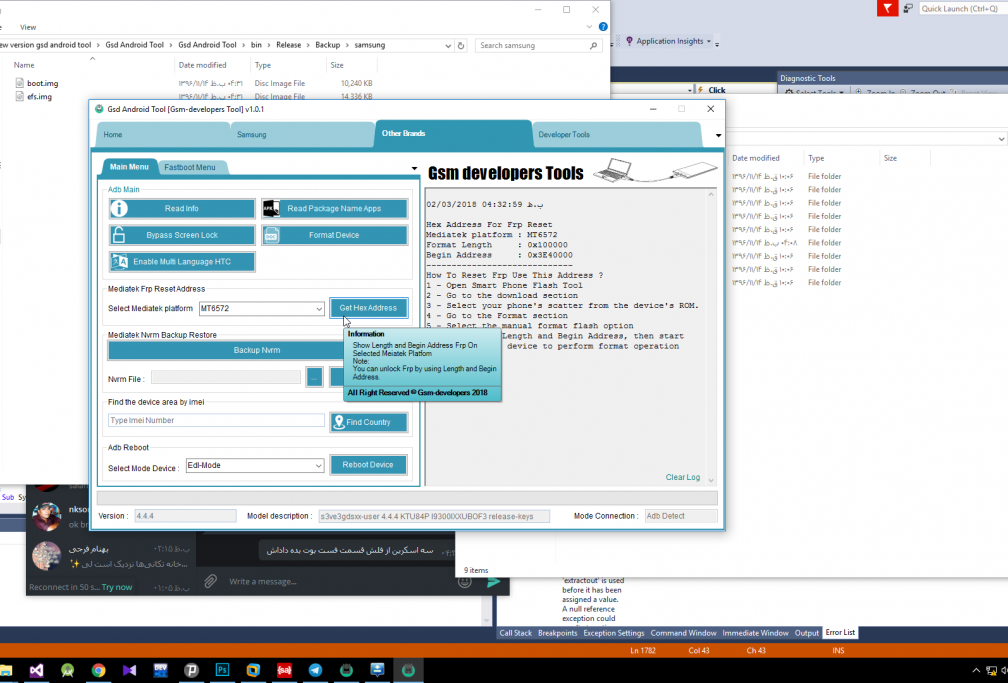Screen dimensions: 1008x683
Task: Expand the arrow beside Fastboot Menu tab
Action: (414, 168)
